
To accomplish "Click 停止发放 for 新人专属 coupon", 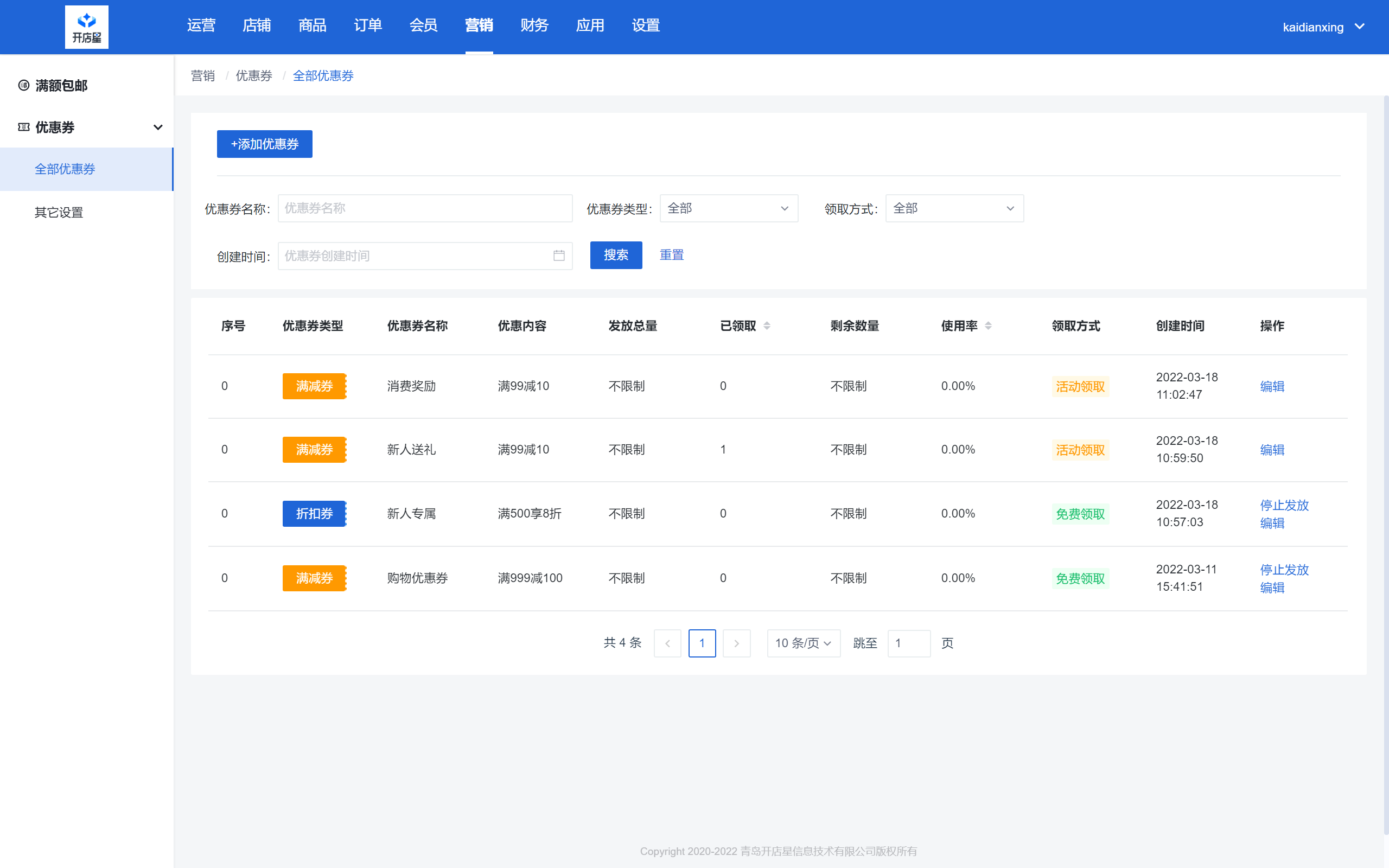I will (x=1284, y=505).
